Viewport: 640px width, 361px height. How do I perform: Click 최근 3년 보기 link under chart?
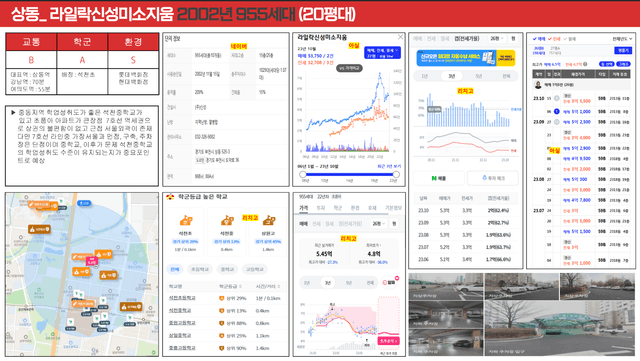(x=389, y=167)
